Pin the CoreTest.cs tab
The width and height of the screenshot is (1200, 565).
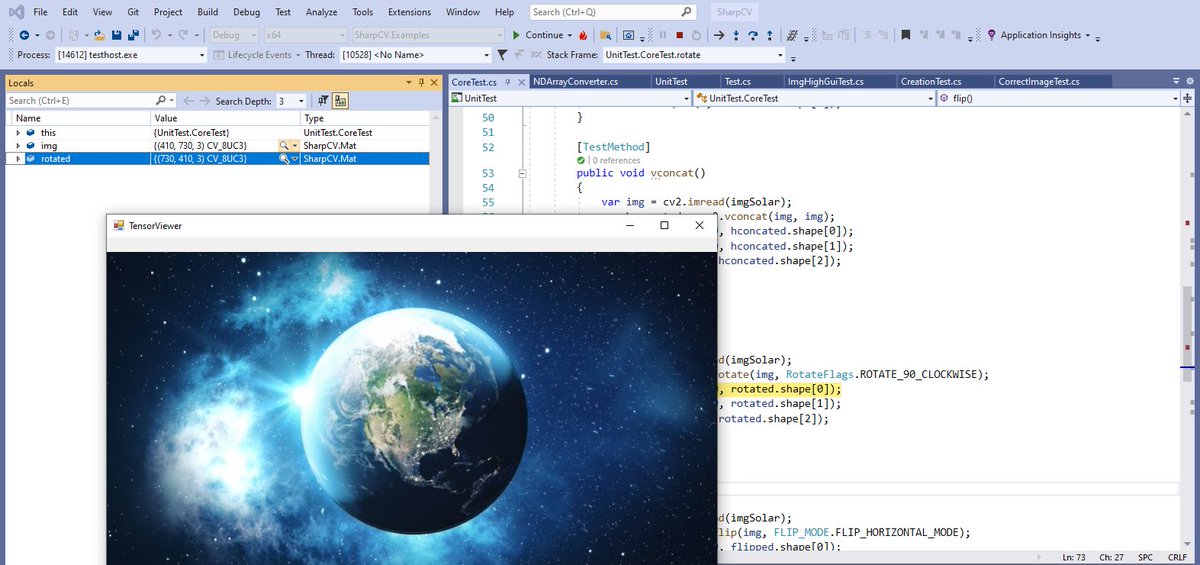click(x=507, y=82)
